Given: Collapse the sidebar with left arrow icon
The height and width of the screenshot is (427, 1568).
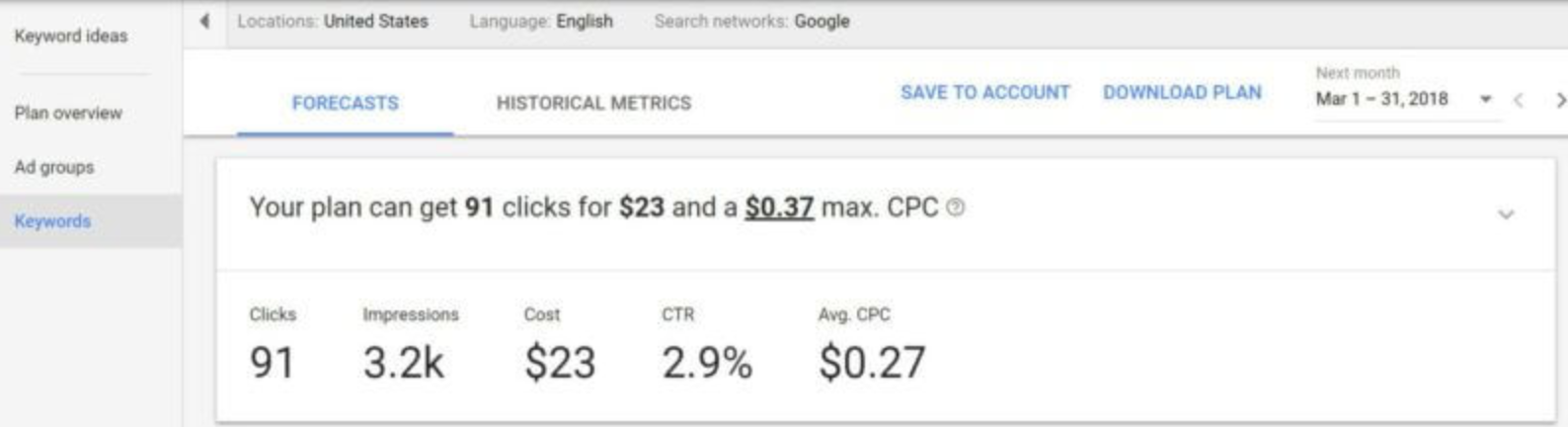Looking at the screenshot, I should [204, 21].
